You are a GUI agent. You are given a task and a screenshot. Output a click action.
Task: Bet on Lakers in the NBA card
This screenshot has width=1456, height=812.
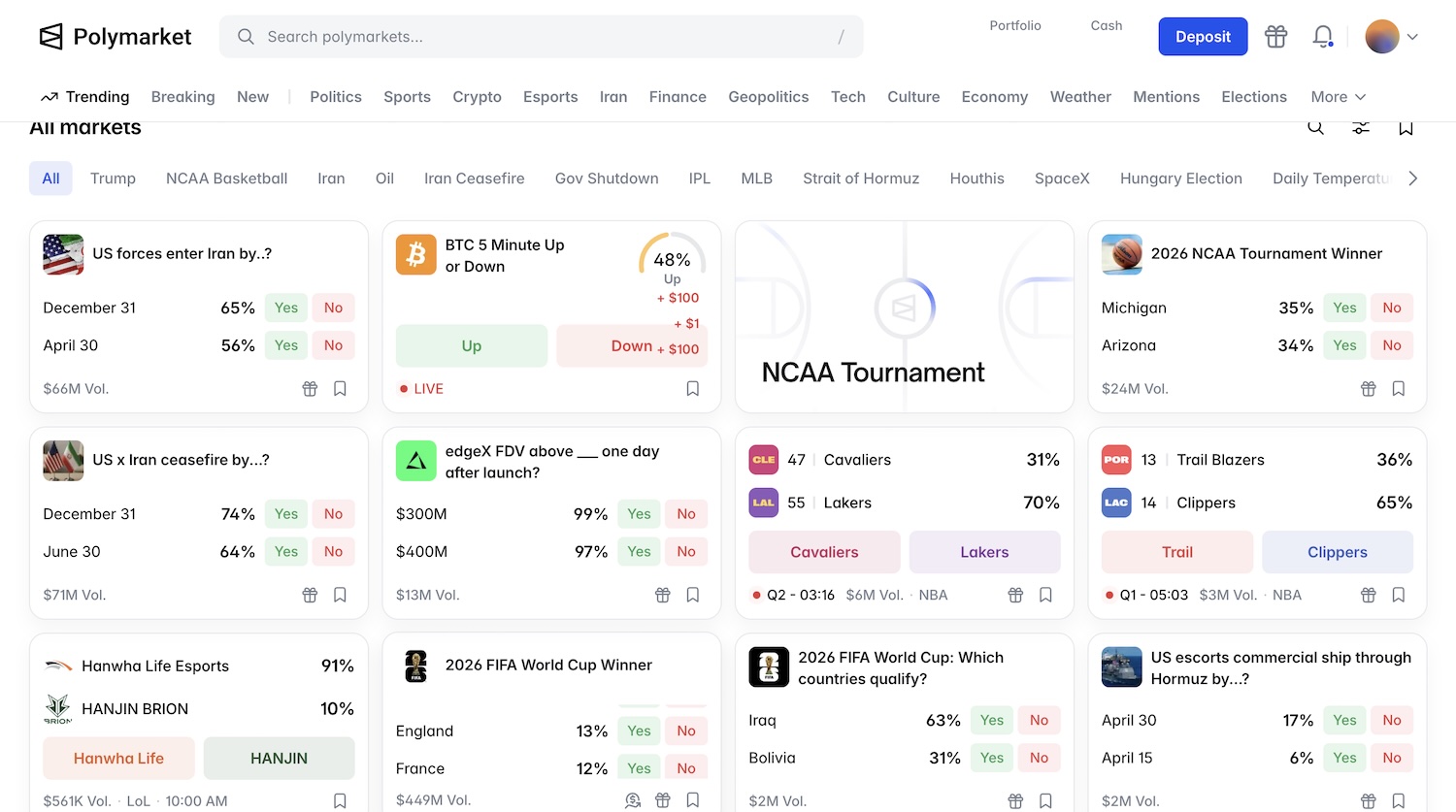[984, 552]
